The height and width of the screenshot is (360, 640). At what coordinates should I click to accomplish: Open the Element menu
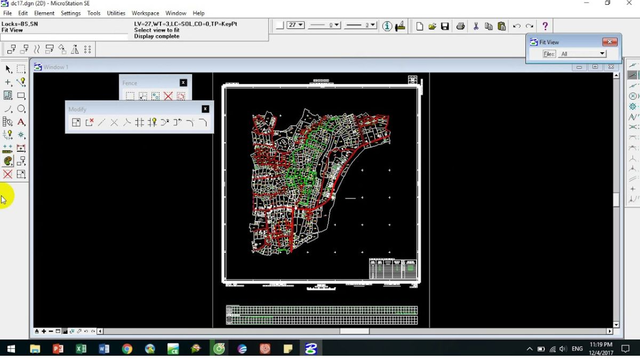pyautogui.click(x=44, y=13)
